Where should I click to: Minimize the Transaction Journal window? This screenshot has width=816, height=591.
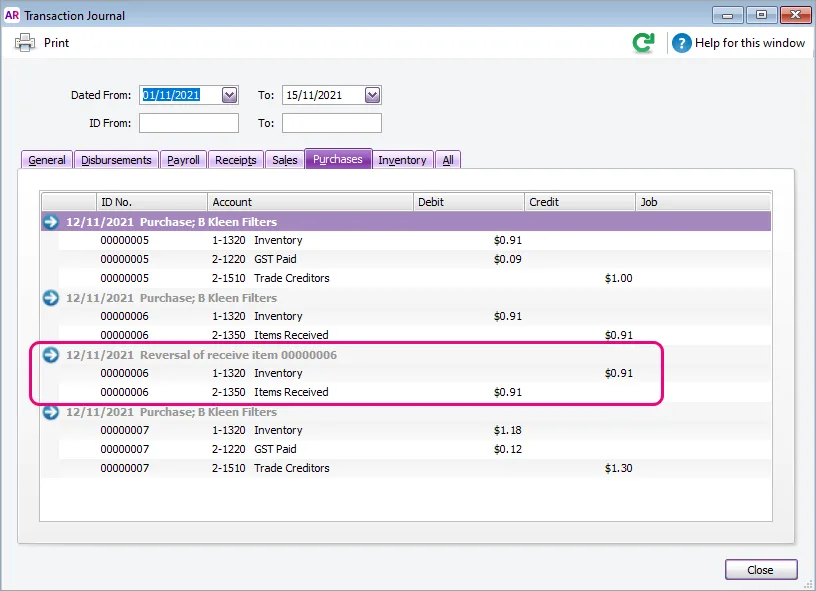[728, 15]
